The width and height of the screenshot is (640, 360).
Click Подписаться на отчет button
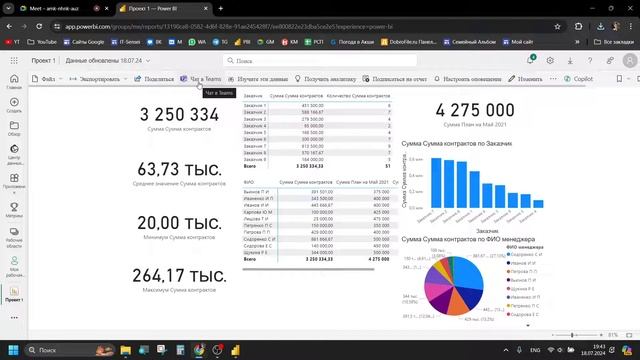point(395,79)
